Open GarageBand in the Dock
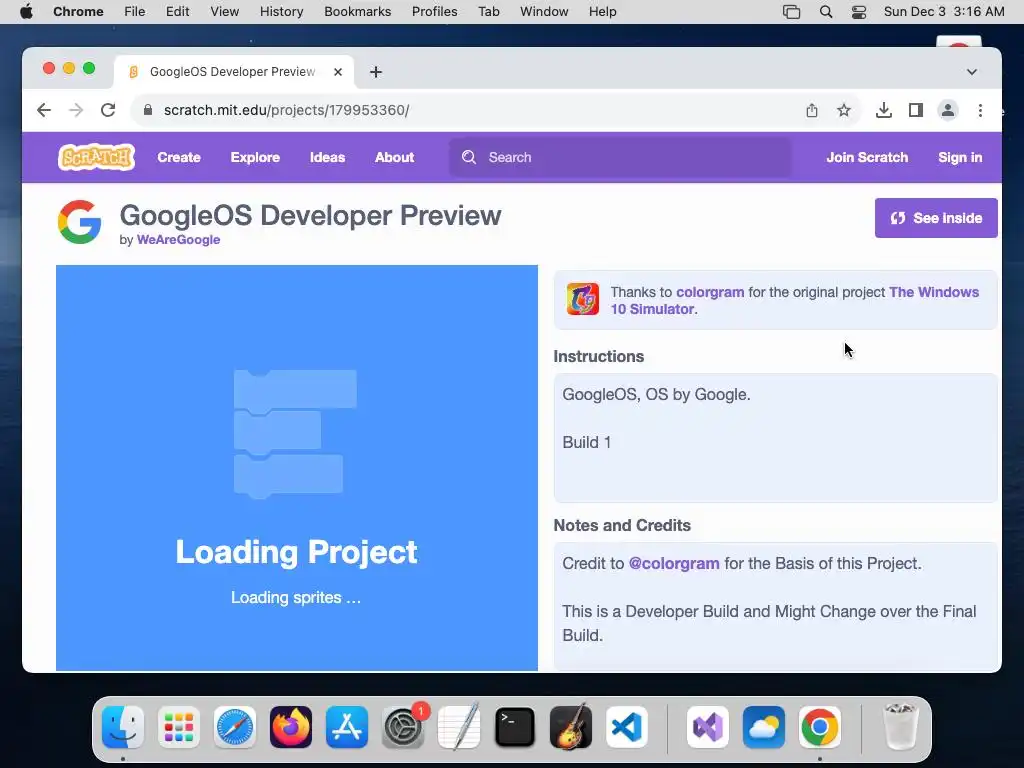Image resolution: width=1024 pixels, height=768 pixels. [571, 727]
